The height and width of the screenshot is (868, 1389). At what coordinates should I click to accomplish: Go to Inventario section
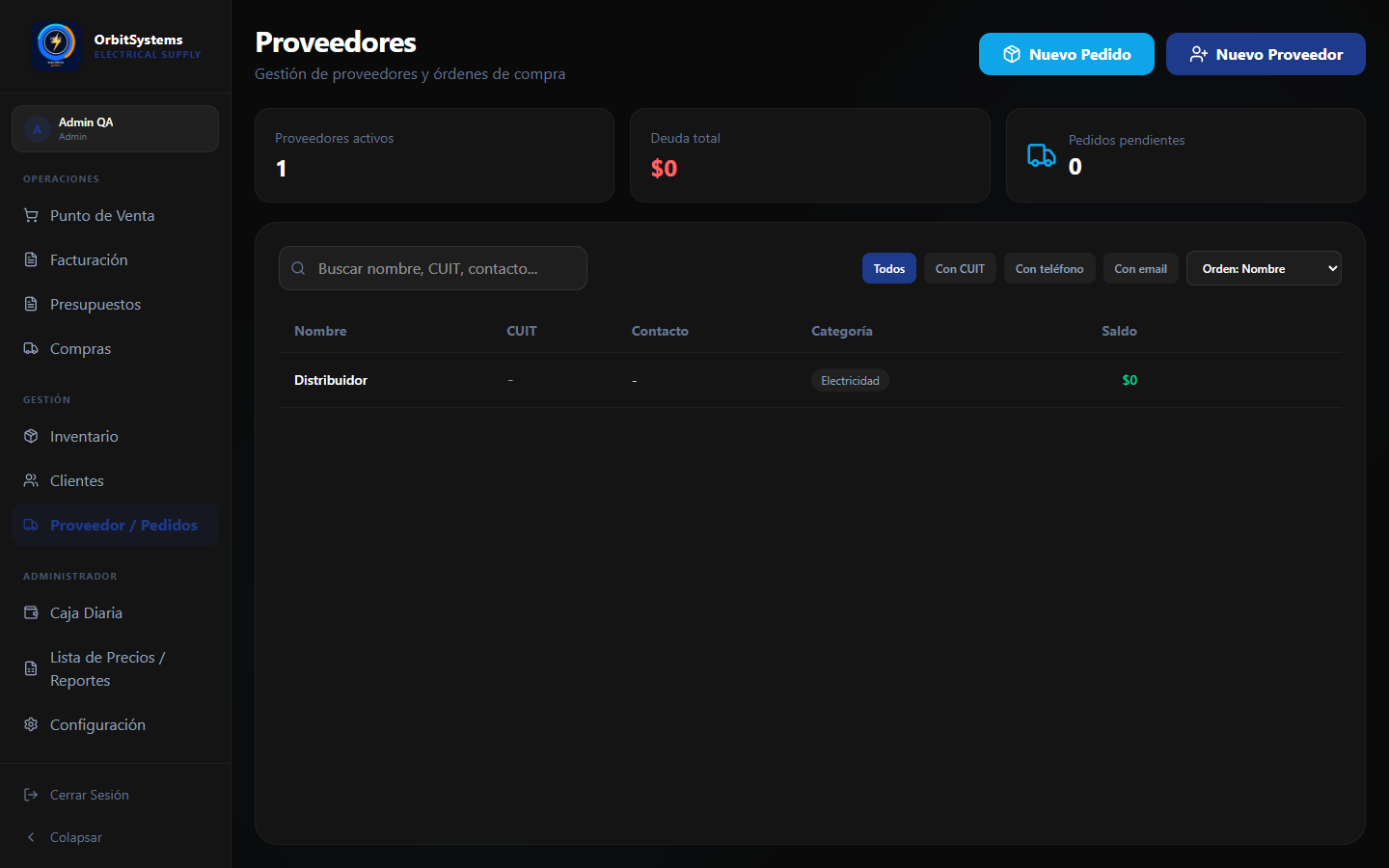click(x=115, y=436)
